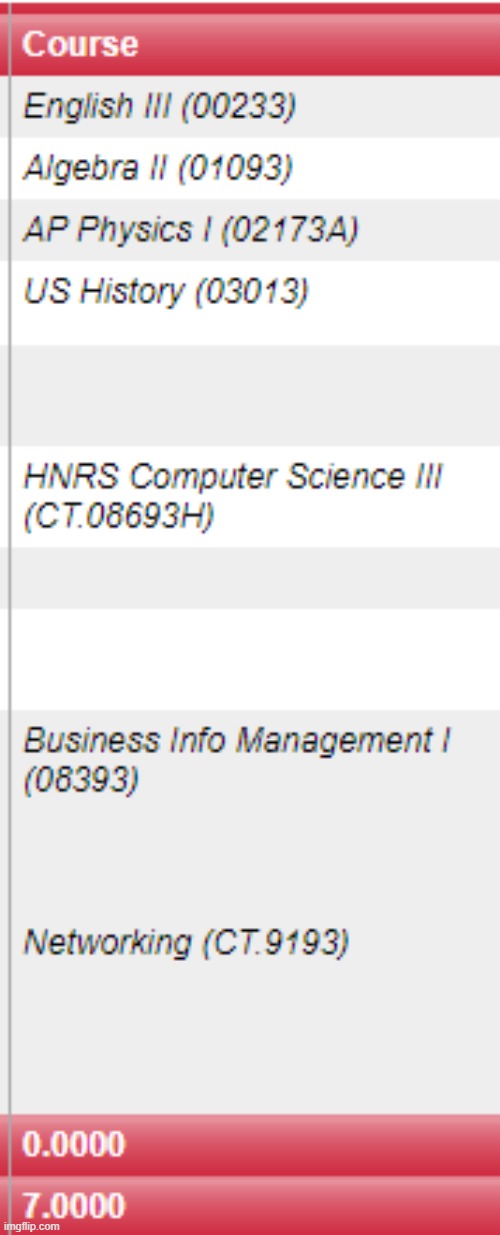500x1235 pixels.
Task: Click the blank white row above Business Info Management
Action: [x=255, y=660]
